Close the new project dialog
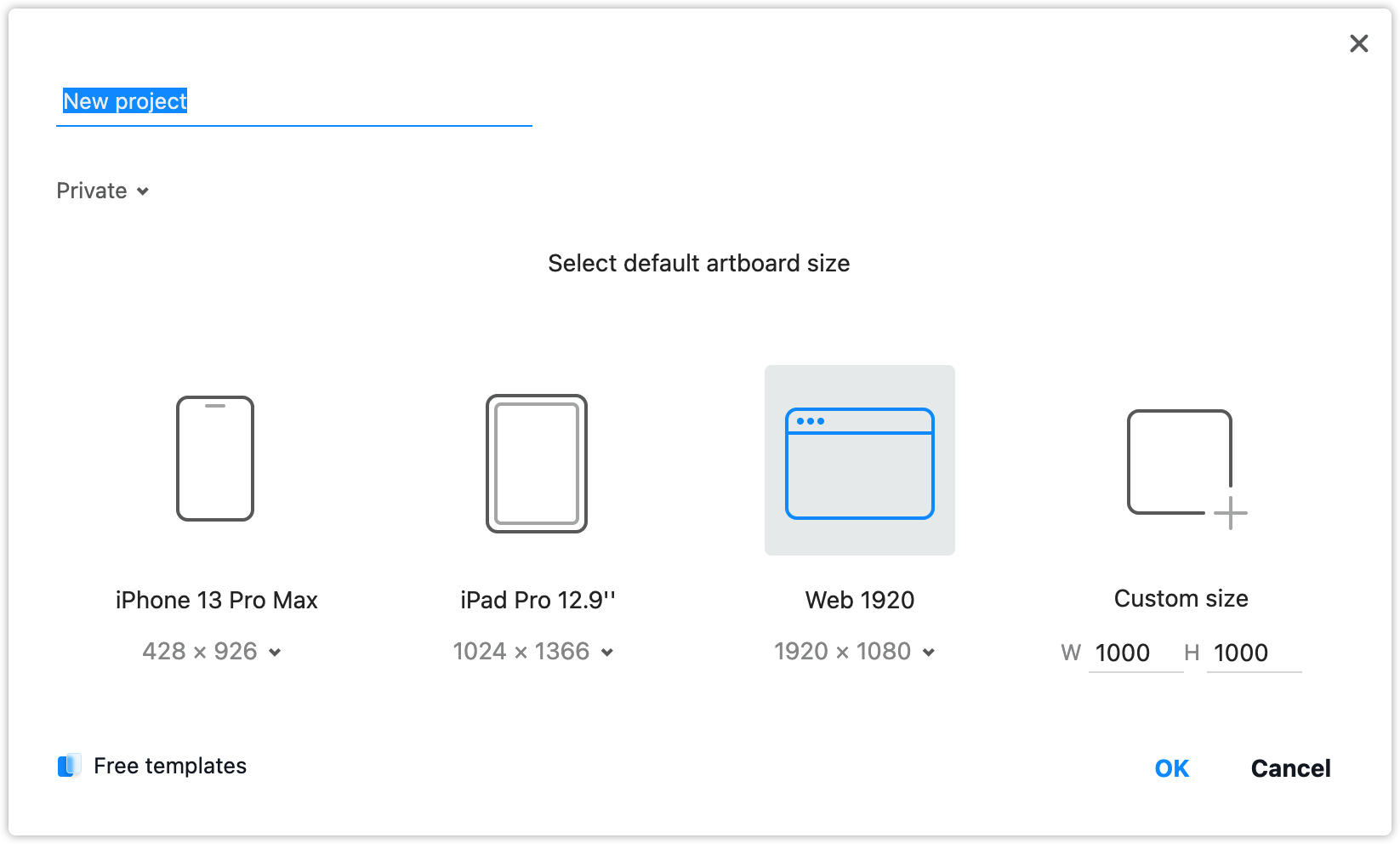 (x=1359, y=43)
